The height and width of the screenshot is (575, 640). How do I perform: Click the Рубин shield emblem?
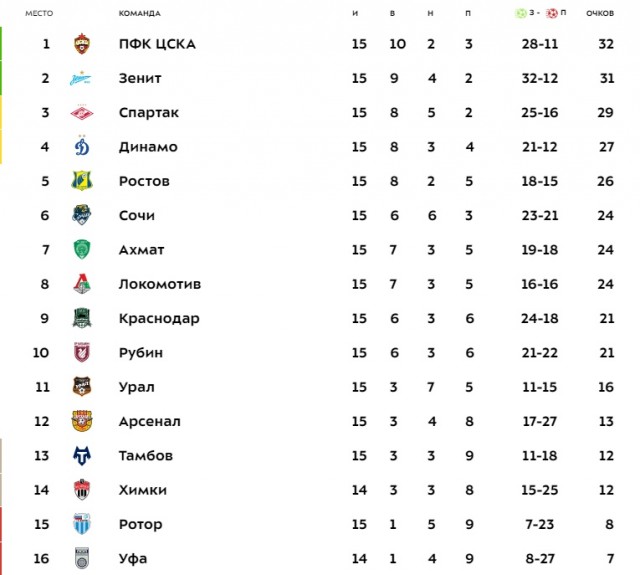click(82, 352)
